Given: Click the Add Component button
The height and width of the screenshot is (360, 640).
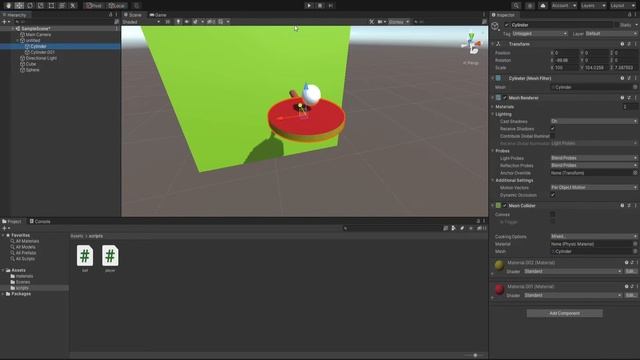Looking at the screenshot, I should [x=564, y=313].
